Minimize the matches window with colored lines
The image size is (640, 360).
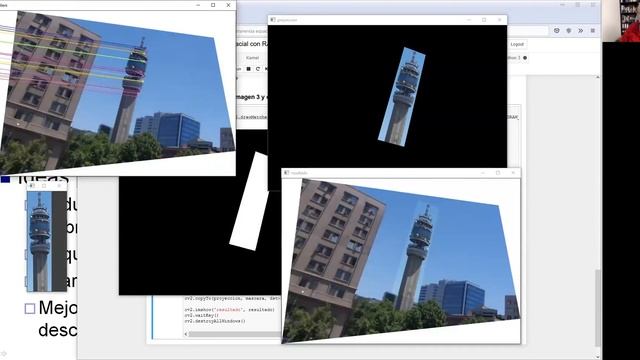tap(198, 5)
